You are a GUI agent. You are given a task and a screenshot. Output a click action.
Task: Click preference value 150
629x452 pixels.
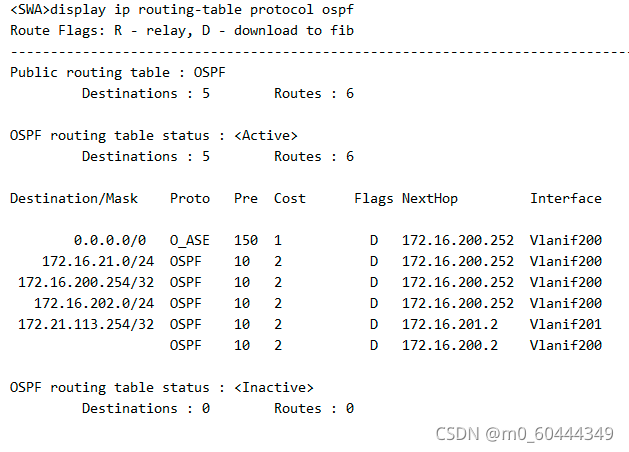[x=246, y=240]
